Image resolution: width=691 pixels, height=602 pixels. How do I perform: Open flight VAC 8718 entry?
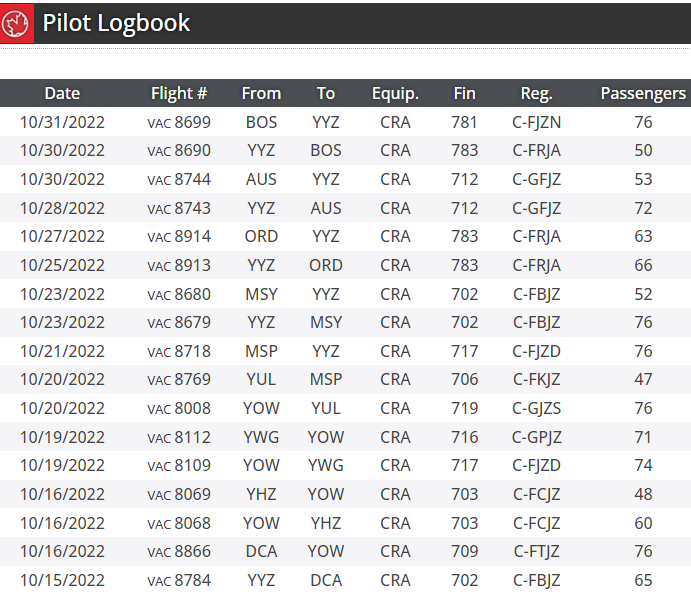tap(179, 352)
